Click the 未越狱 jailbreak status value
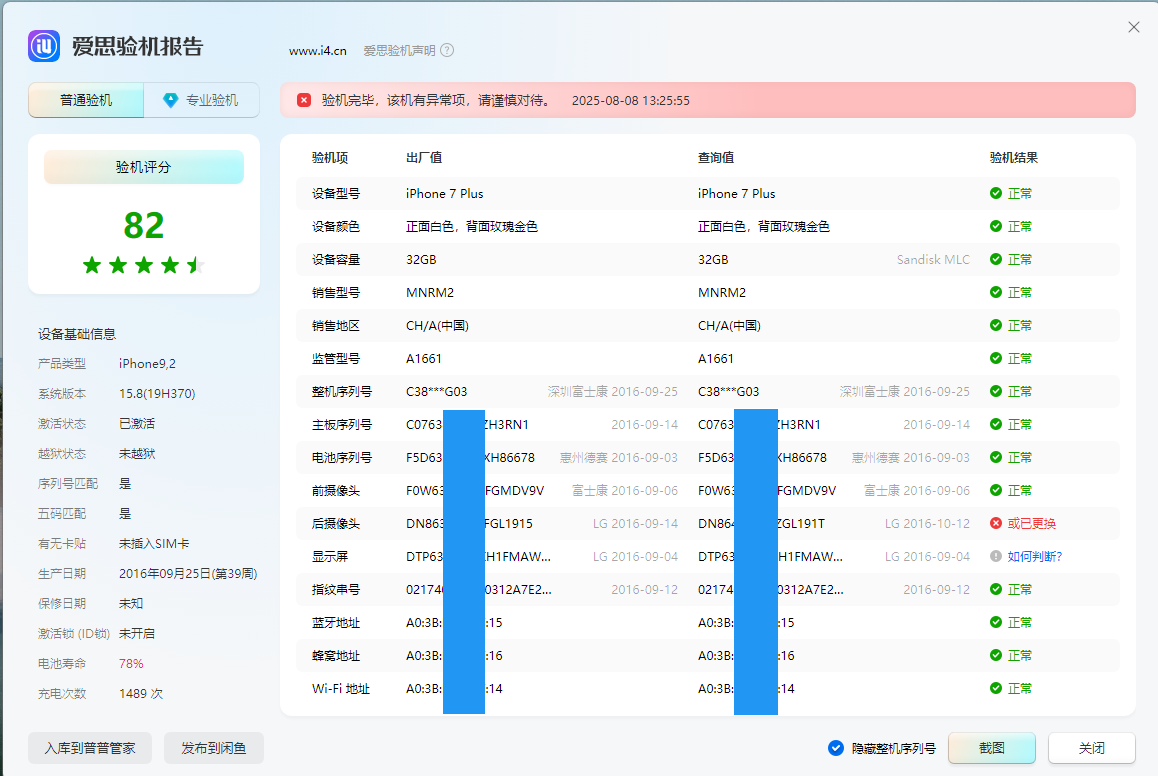This screenshot has width=1158, height=776. coord(137,453)
